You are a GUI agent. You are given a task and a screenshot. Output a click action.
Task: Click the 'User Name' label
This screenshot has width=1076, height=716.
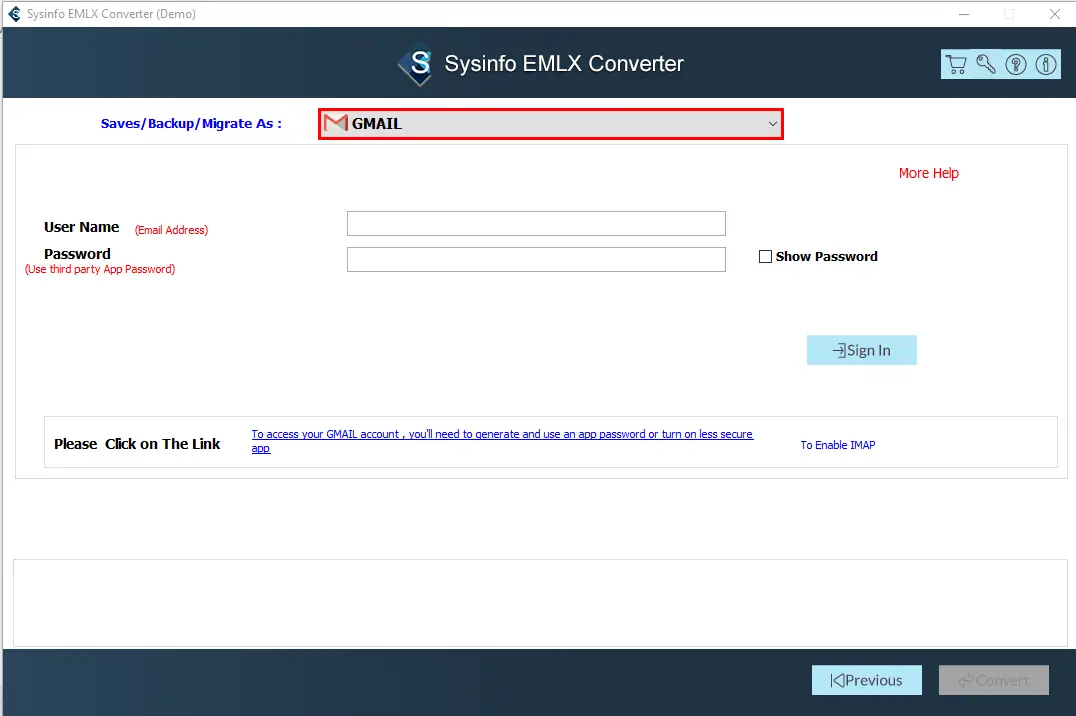[x=82, y=227]
